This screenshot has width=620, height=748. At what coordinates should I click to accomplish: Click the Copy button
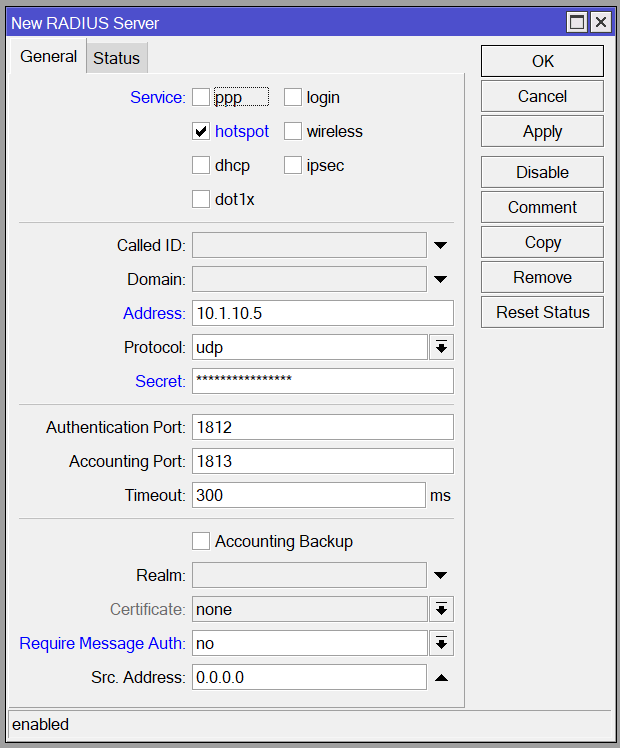click(x=542, y=242)
